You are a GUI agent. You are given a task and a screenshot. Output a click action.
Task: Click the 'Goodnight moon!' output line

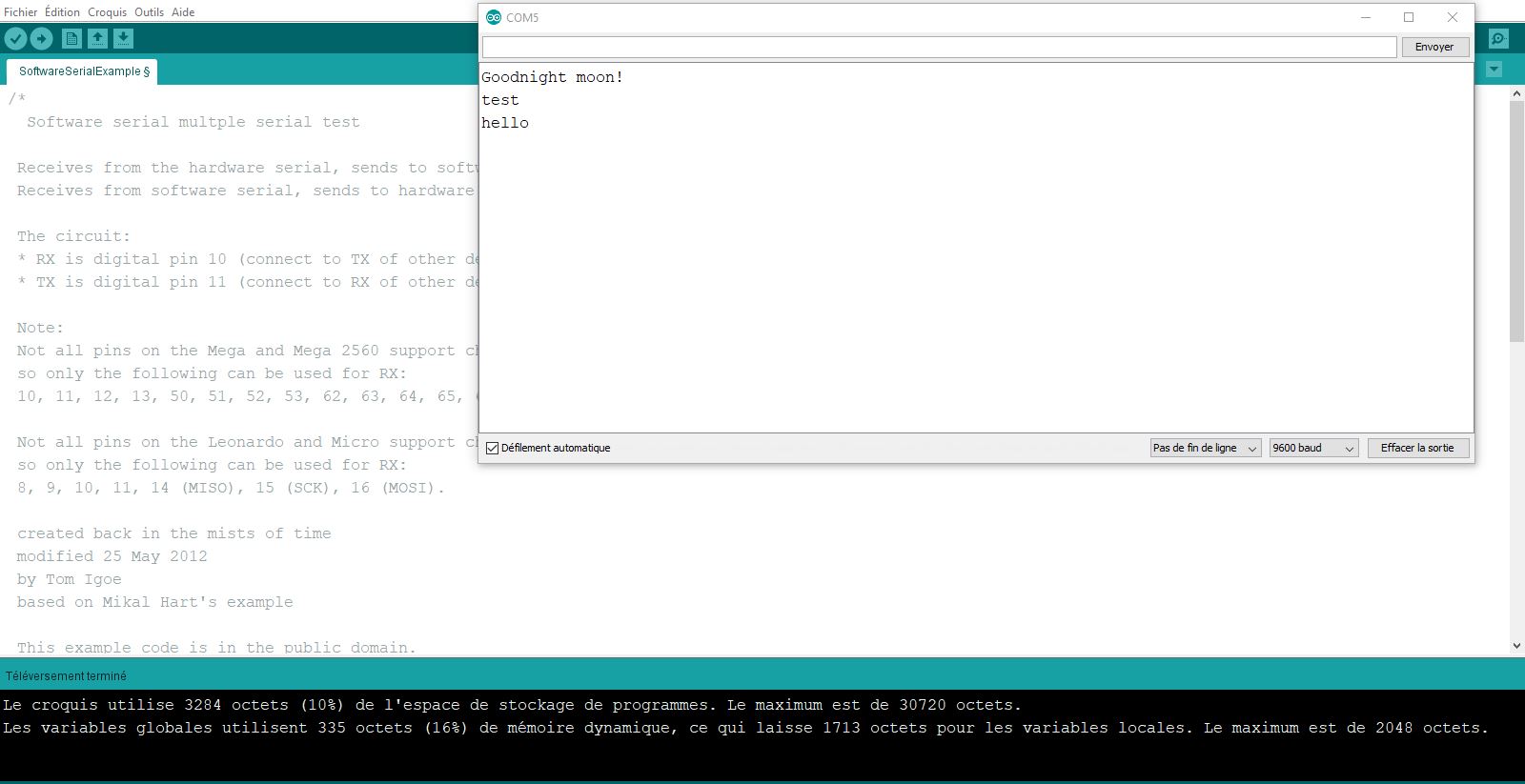552,77
